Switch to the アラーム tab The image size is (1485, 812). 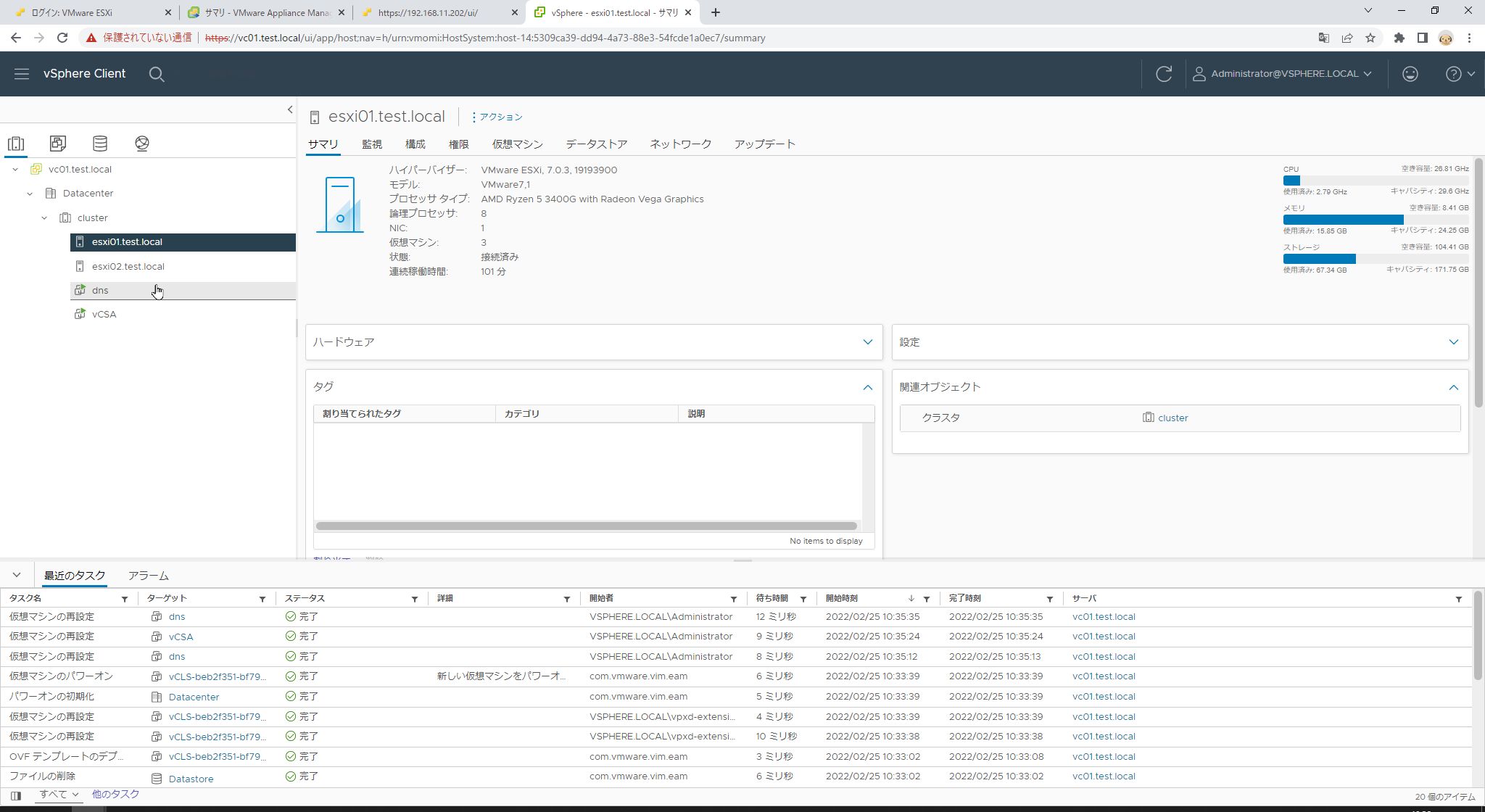coord(149,576)
